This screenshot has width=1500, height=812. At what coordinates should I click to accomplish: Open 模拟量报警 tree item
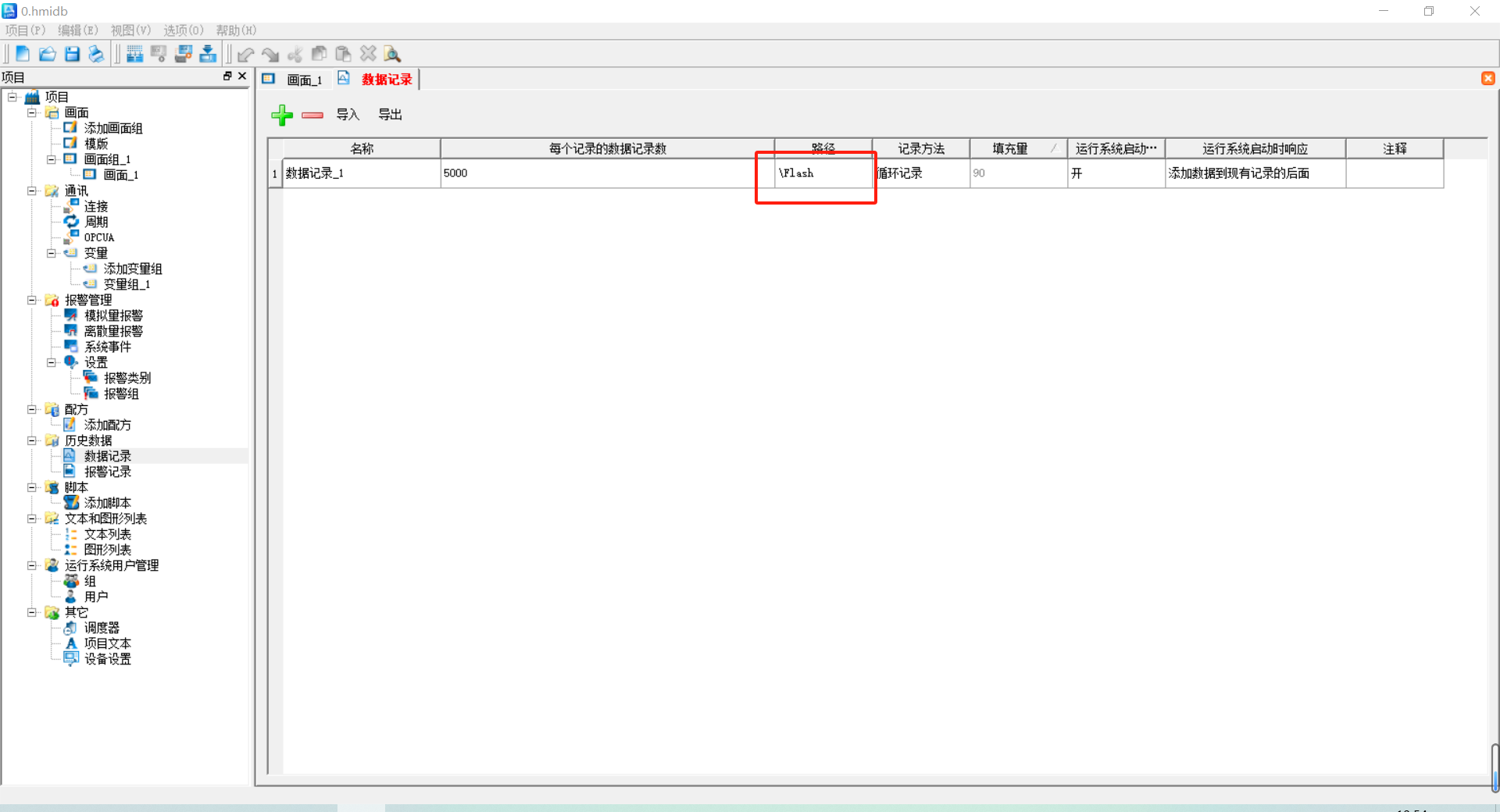[113, 315]
